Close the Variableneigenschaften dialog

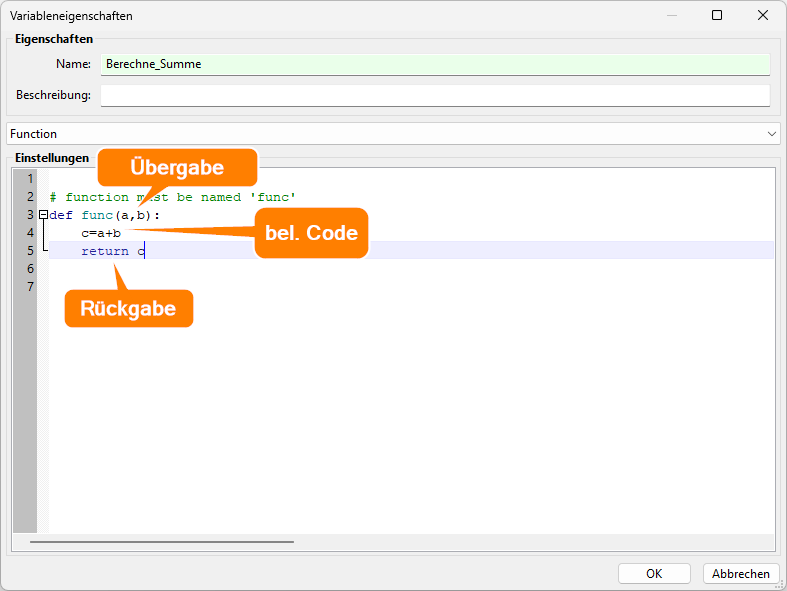click(763, 15)
